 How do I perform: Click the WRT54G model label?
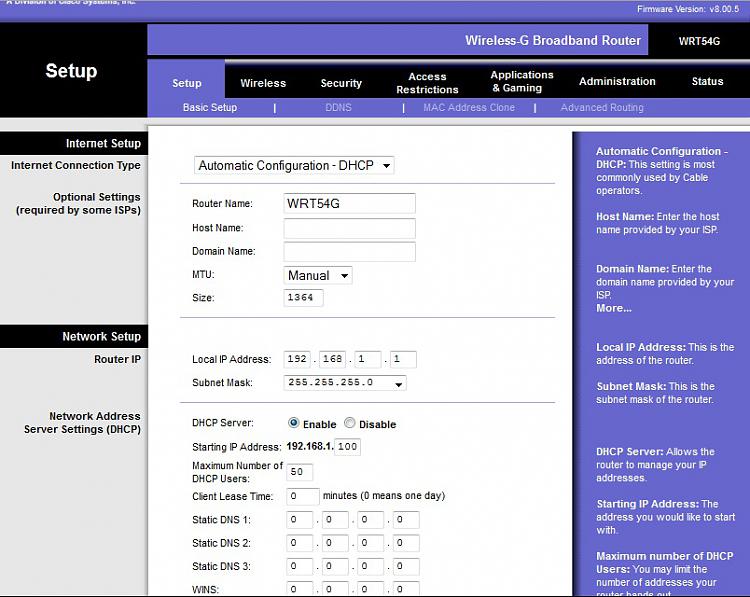699,41
